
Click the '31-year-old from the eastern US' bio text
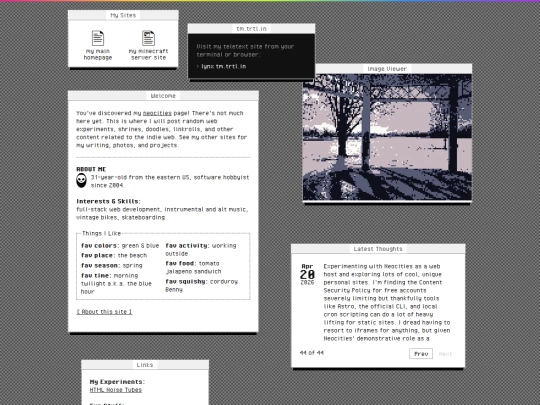tap(170, 181)
